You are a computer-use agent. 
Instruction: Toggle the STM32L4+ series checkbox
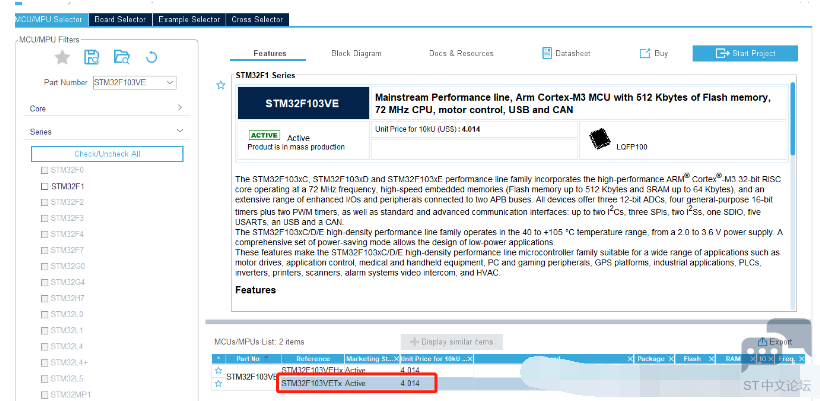tap(44, 363)
